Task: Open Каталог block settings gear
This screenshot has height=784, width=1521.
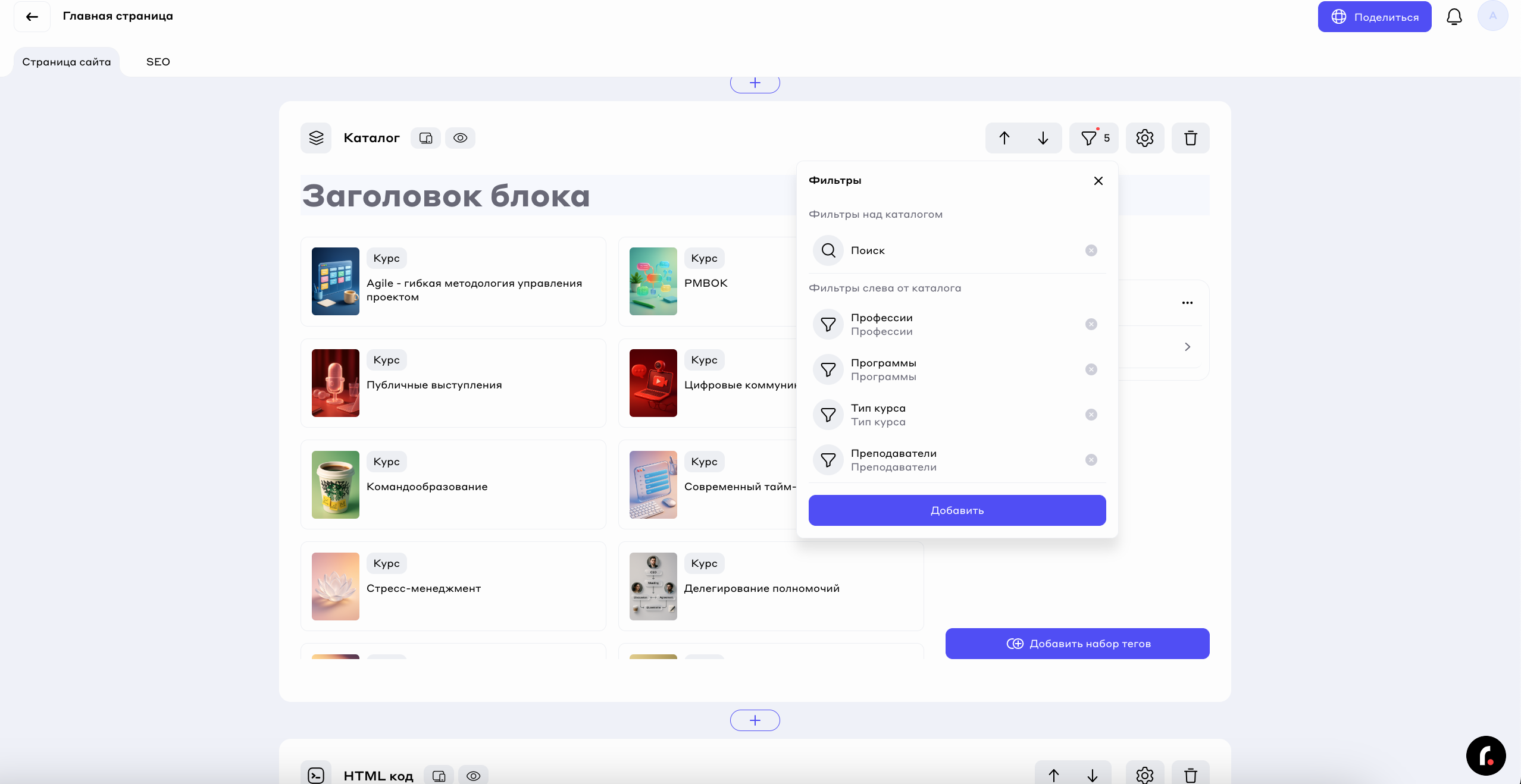Action: coord(1145,138)
